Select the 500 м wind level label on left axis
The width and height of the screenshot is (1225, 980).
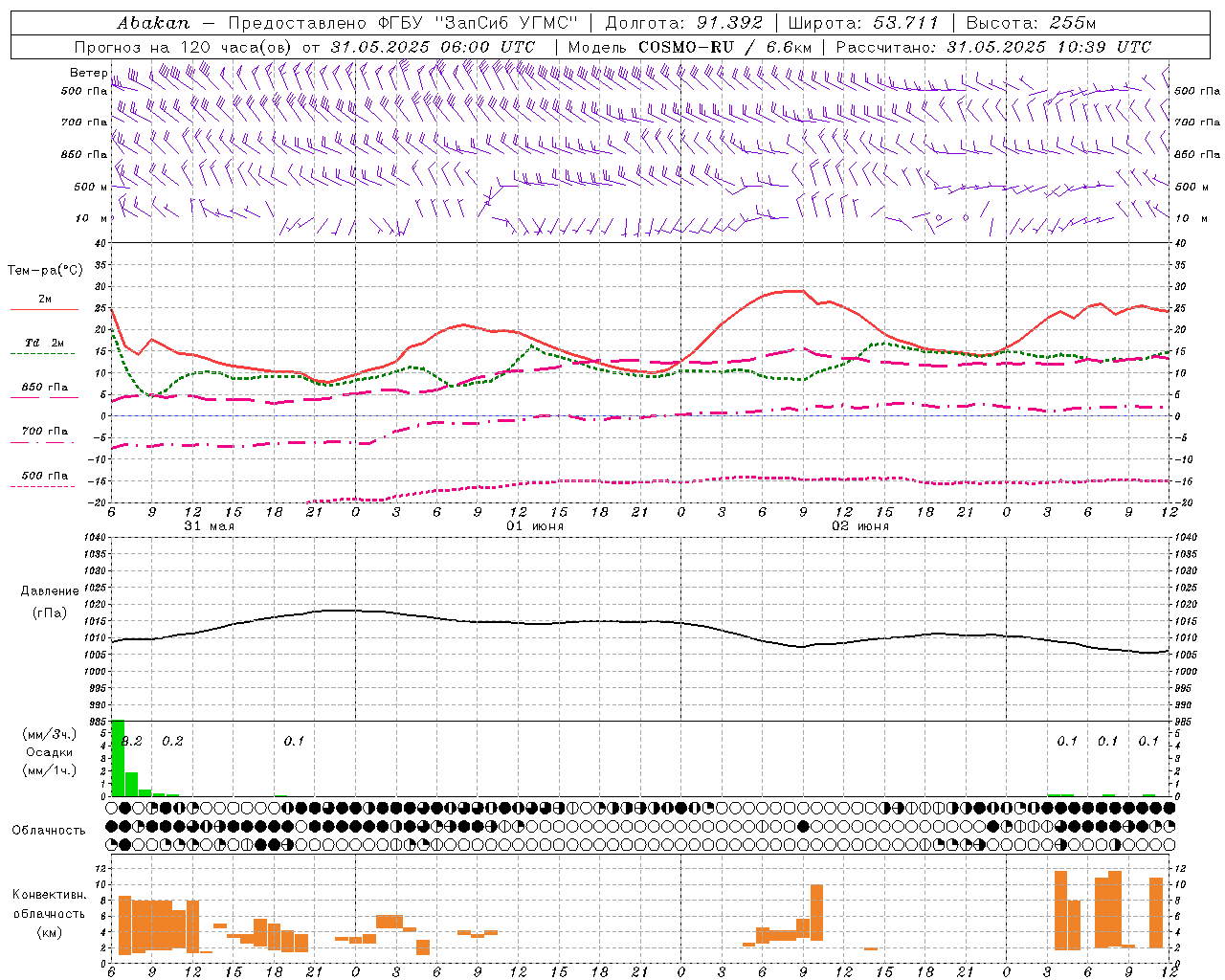tap(92, 187)
